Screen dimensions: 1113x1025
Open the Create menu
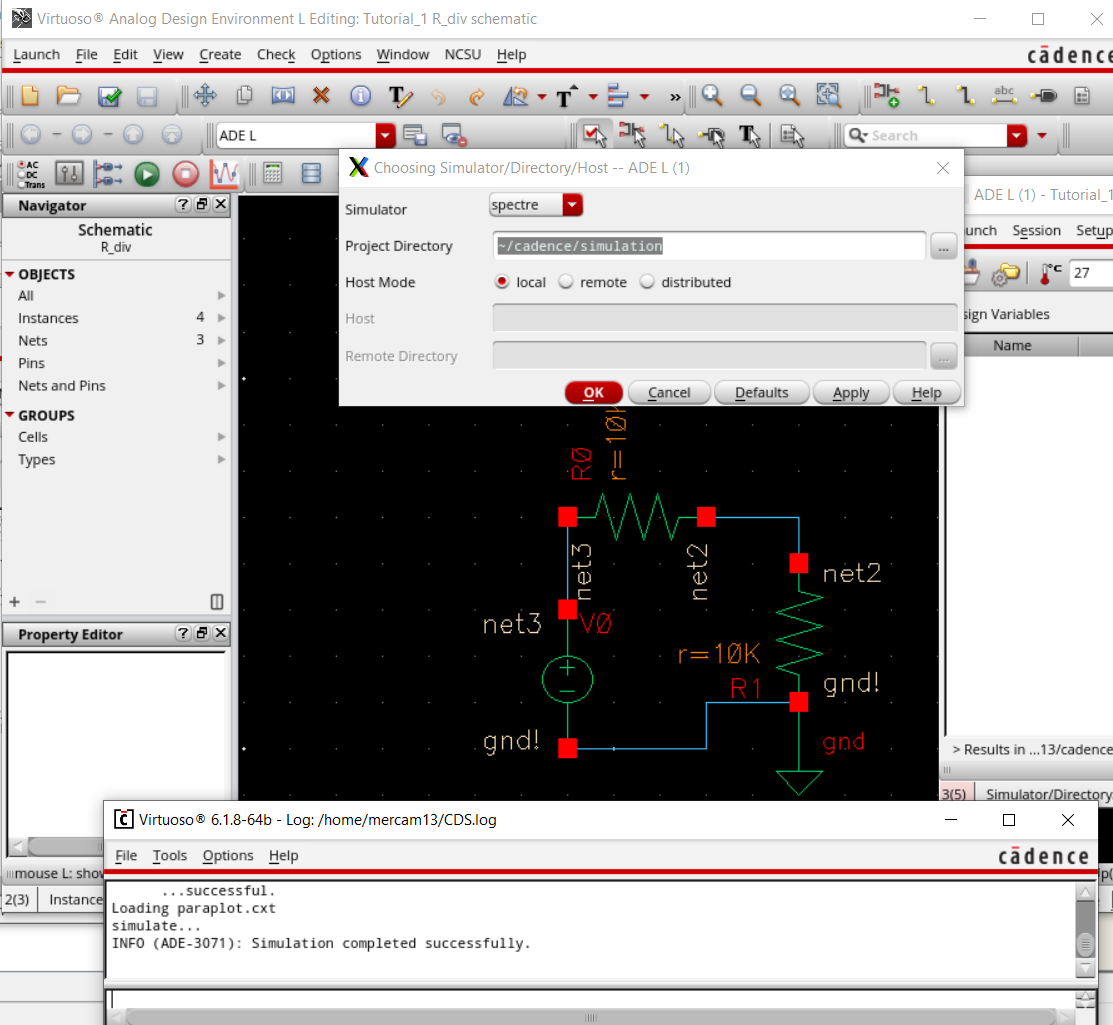coord(219,55)
